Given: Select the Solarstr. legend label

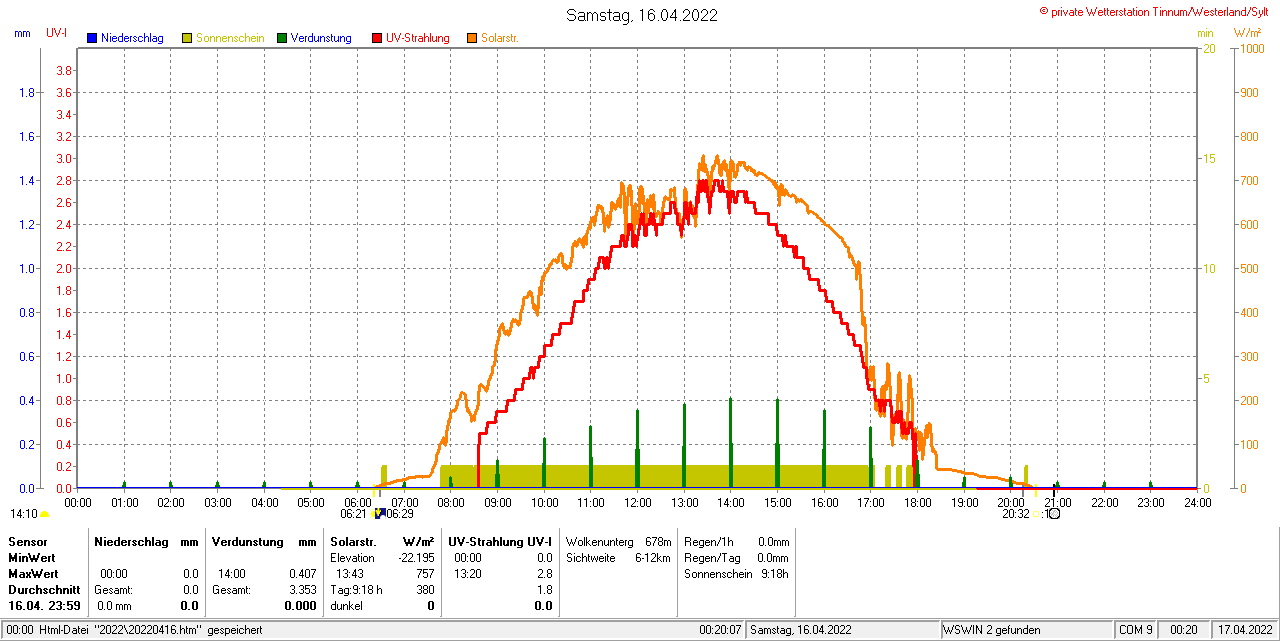Looking at the screenshot, I should (x=500, y=38).
